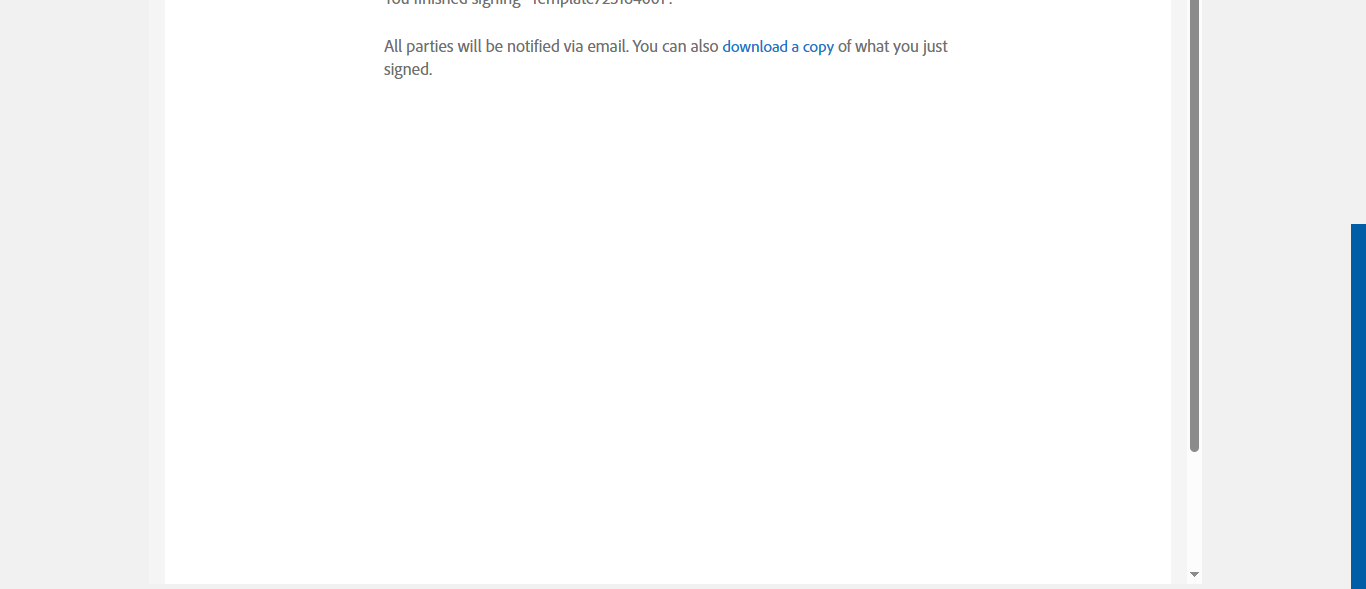The width and height of the screenshot is (1366, 589).
Task: Click the scrollbar down arrow
Action: pyautogui.click(x=1194, y=575)
